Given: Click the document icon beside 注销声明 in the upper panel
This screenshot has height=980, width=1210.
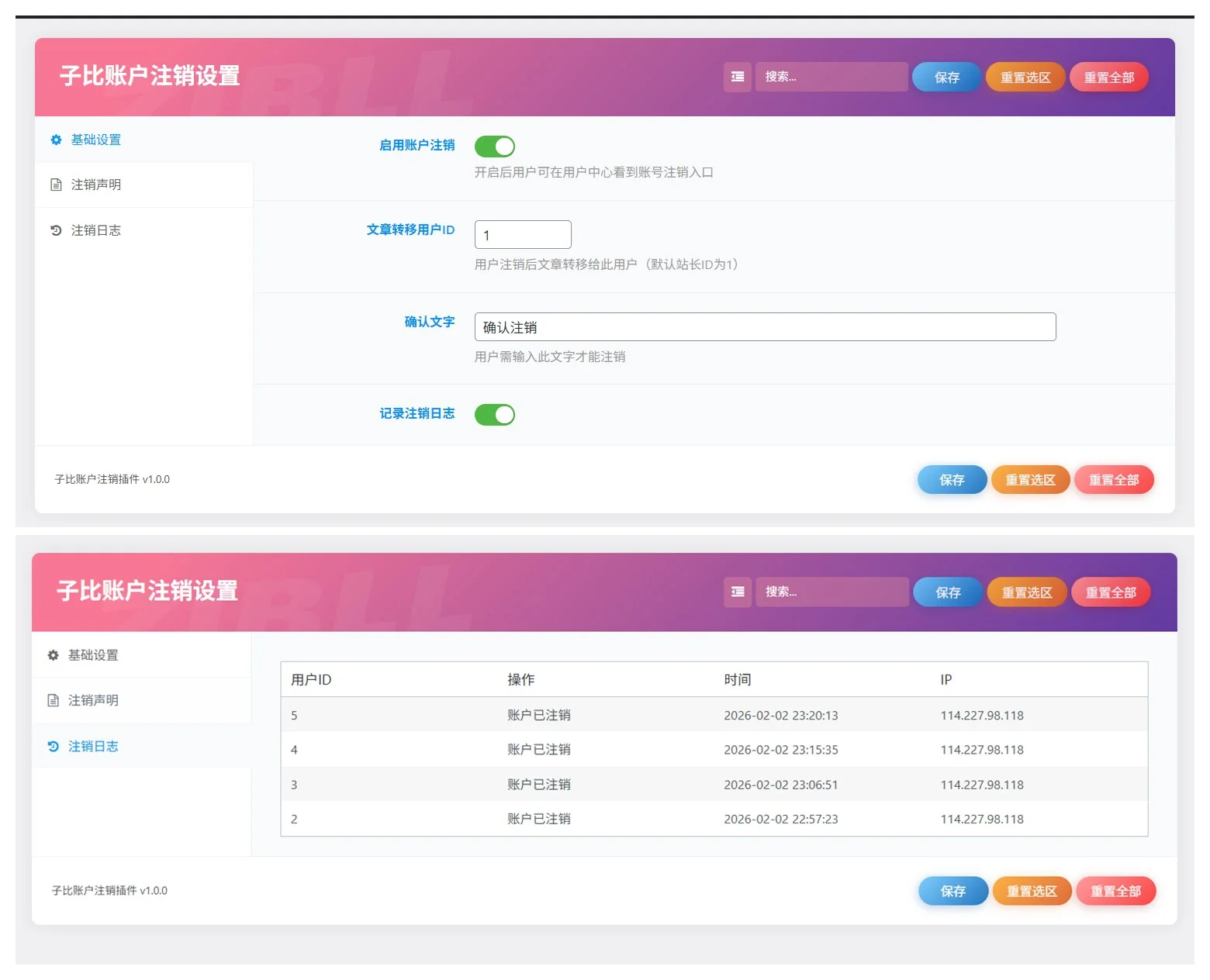Looking at the screenshot, I should click(56, 185).
